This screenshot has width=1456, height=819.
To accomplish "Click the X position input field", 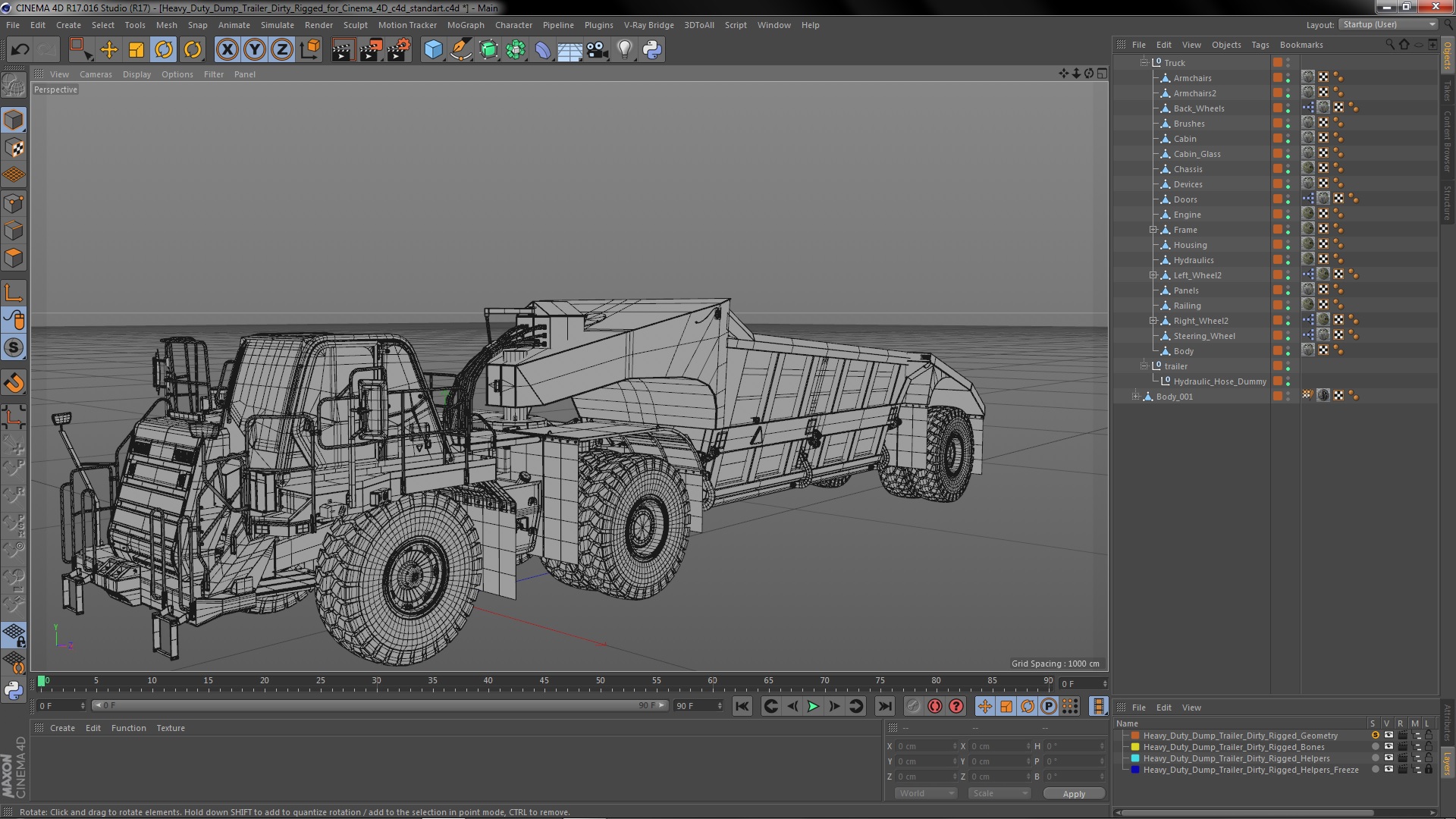I will [x=927, y=747].
